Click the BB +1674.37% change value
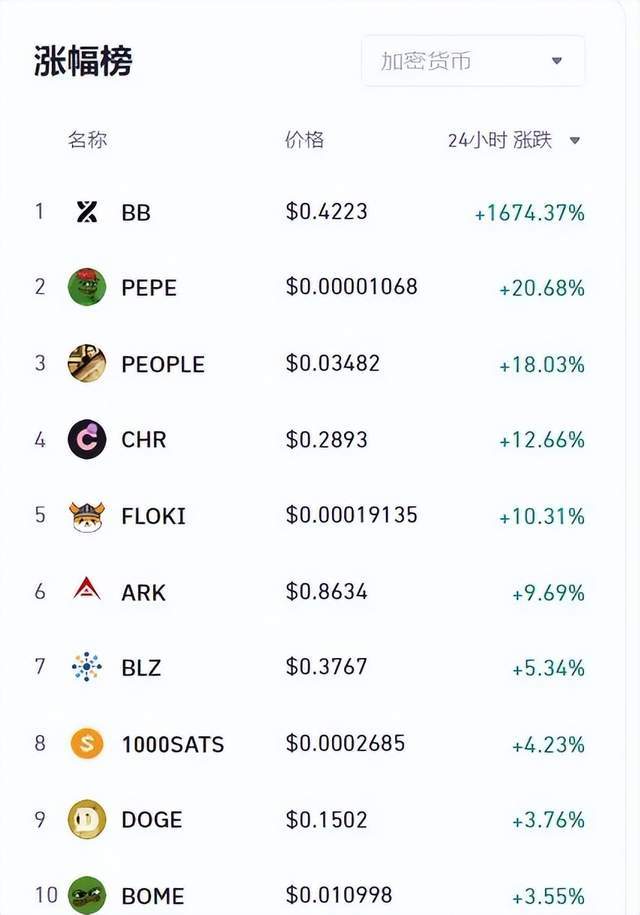The height and width of the screenshot is (915, 640). 529,213
